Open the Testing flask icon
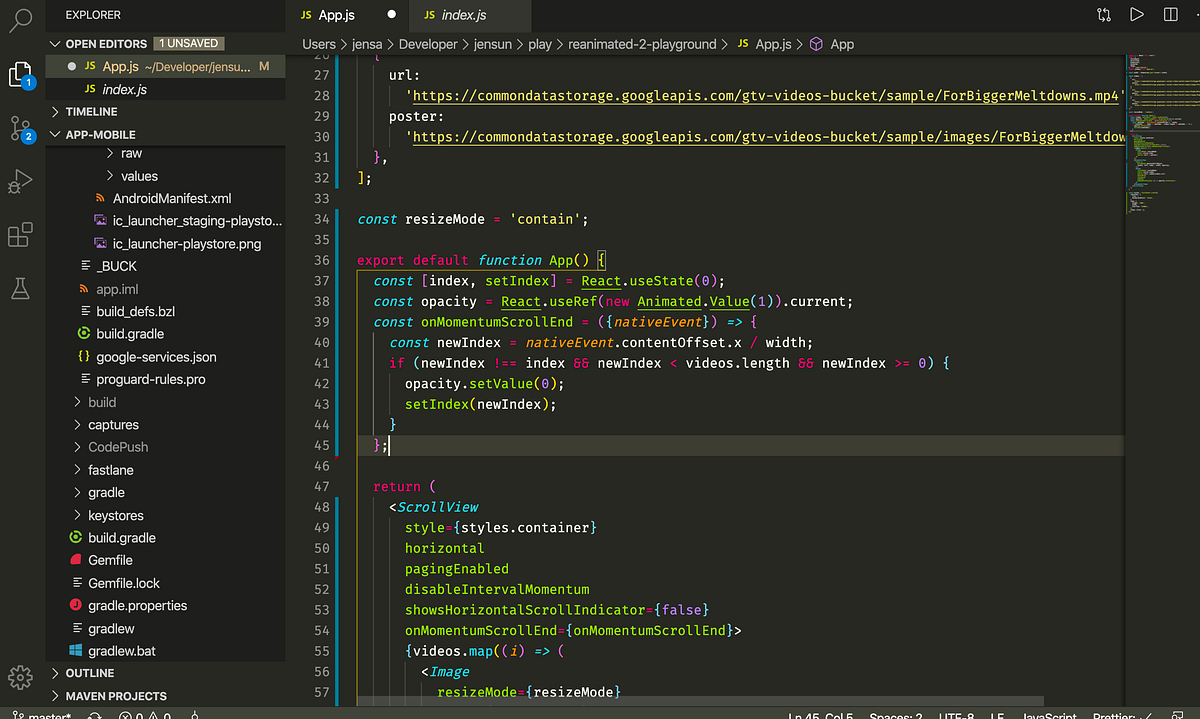The height and width of the screenshot is (719, 1200). click(21, 289)
